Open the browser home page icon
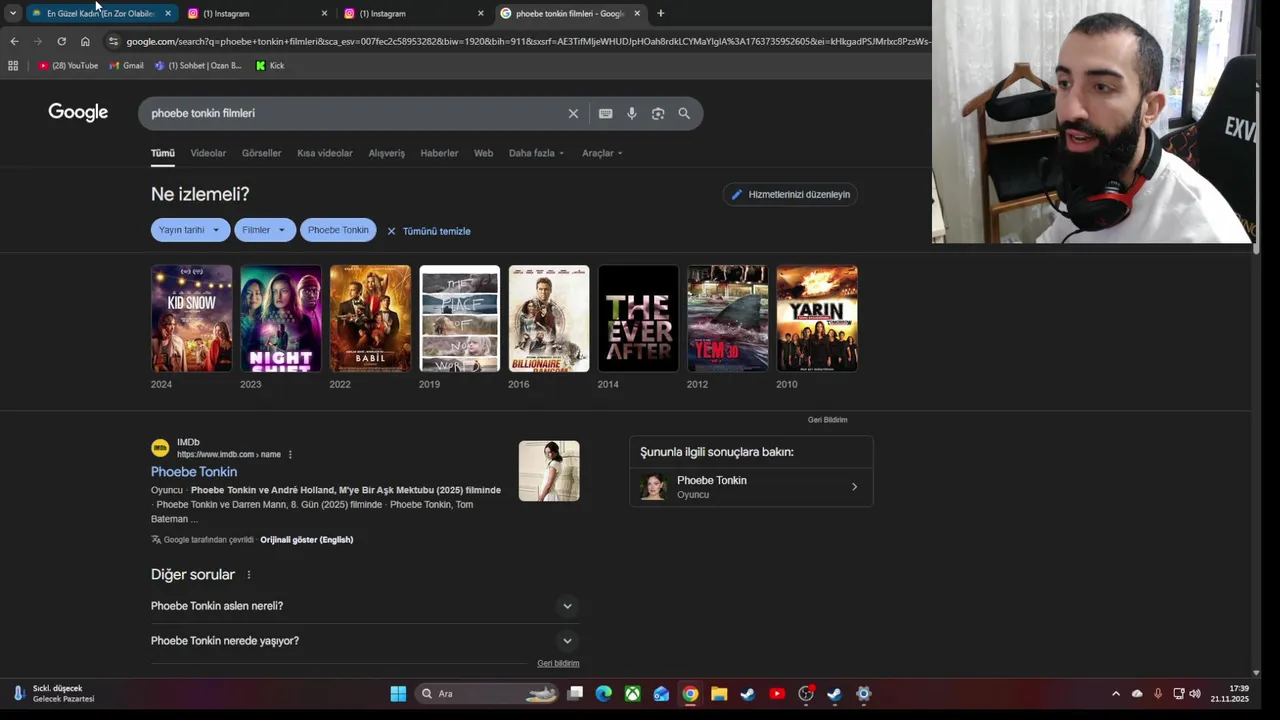1280x720 pixels. coord(85,41)
